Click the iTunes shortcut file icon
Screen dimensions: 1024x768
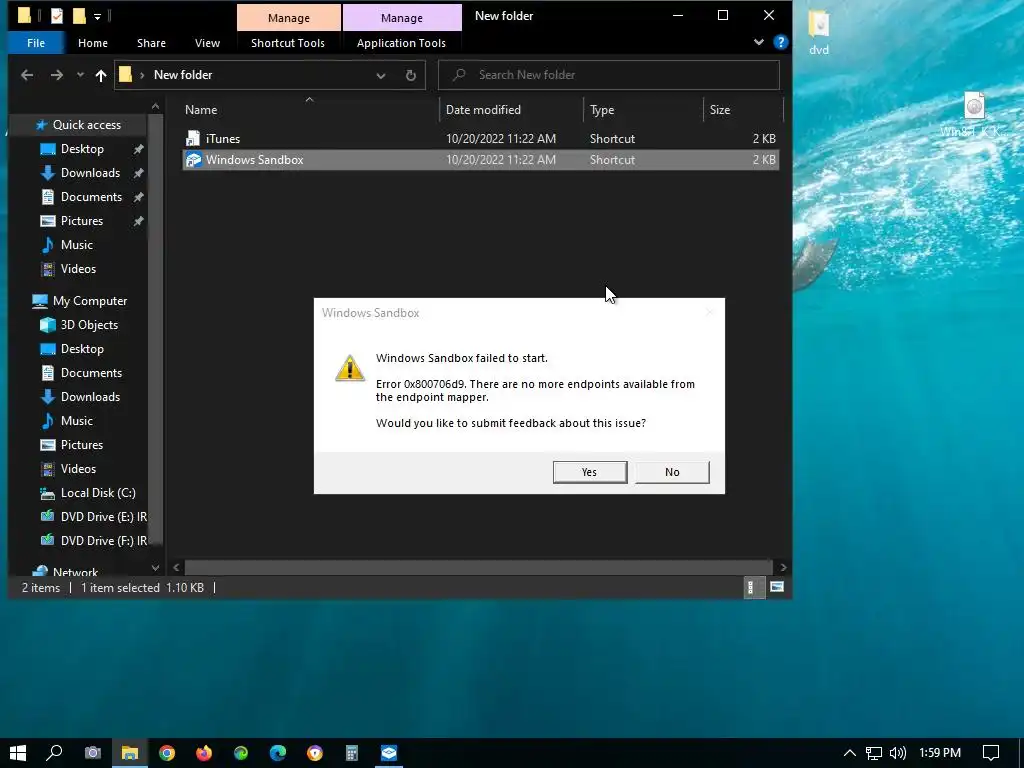point(193,138)
